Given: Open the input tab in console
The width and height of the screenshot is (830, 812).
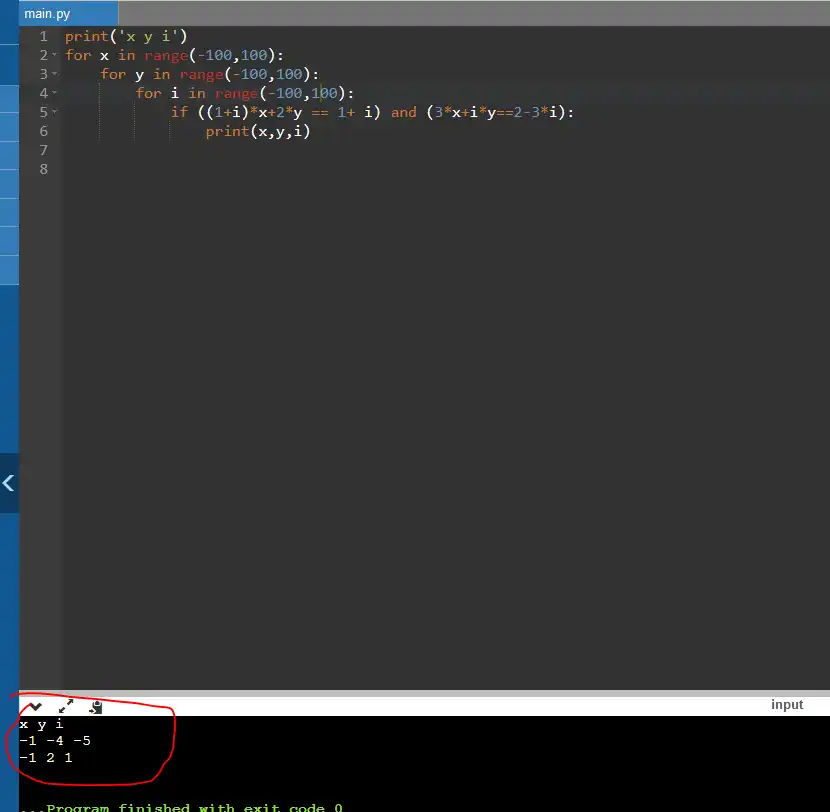Looking at the screenshot, I should (787, 705).
